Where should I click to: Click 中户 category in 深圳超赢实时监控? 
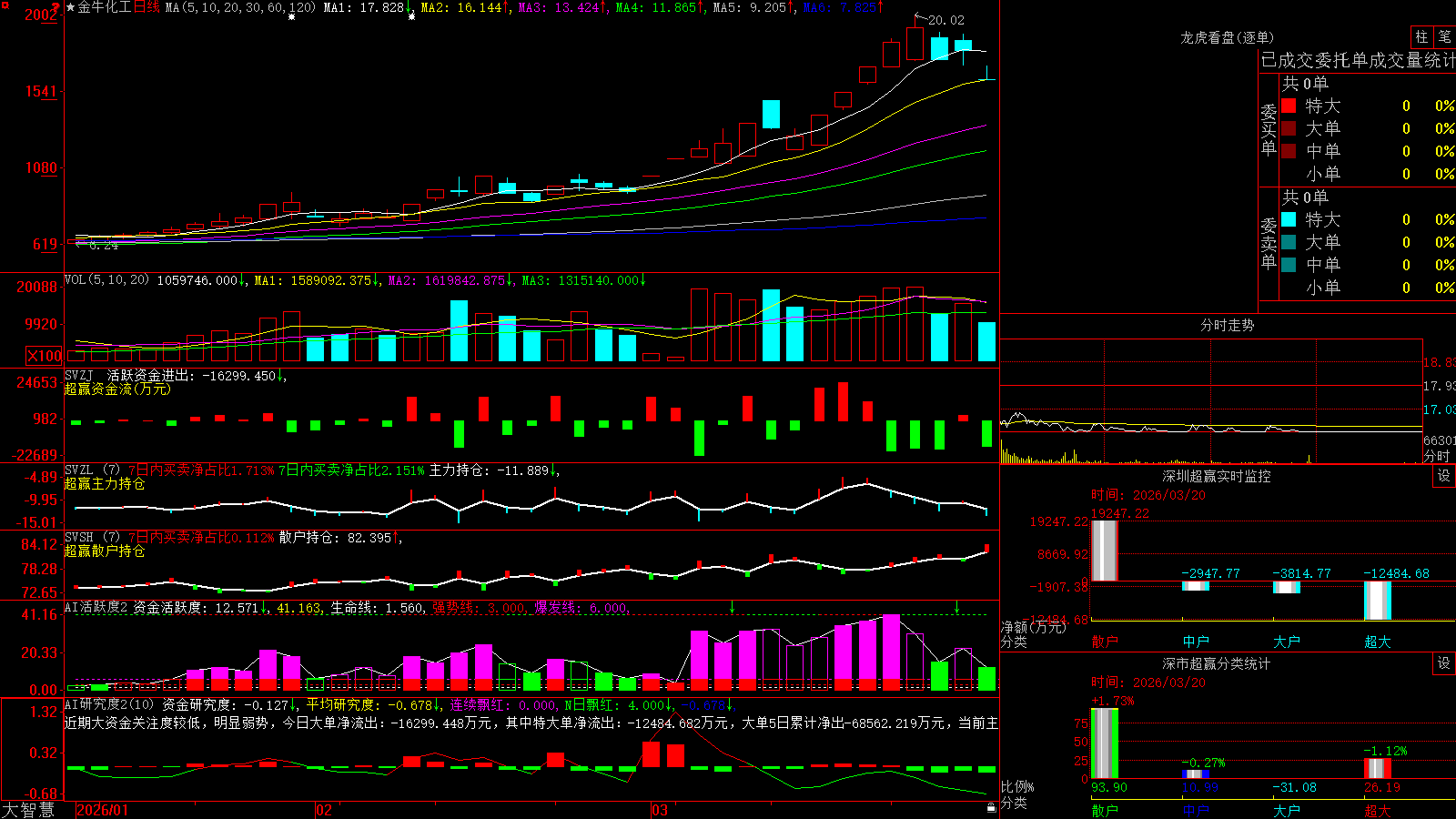[x=1196, y=642]
